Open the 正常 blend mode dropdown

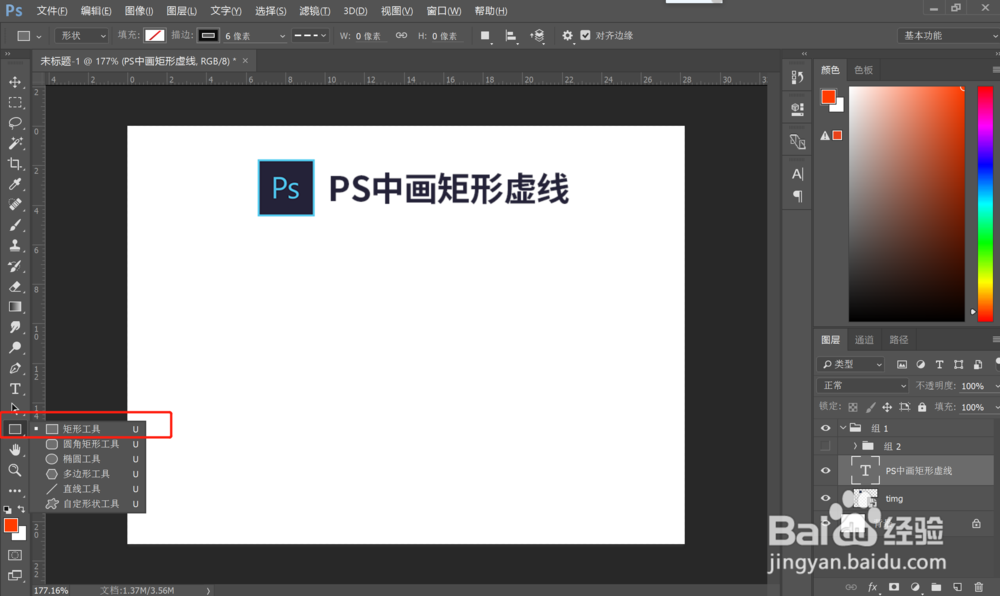click(862, 385)
